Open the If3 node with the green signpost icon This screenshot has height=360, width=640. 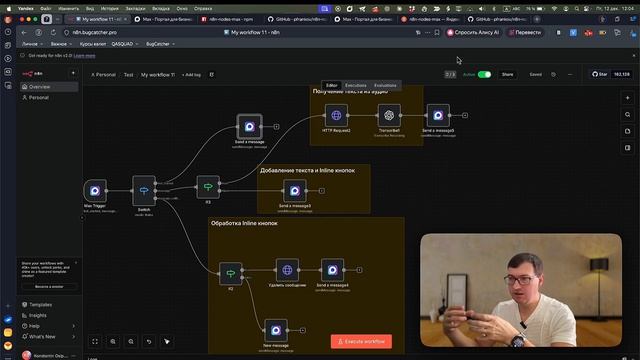point(208,187)
